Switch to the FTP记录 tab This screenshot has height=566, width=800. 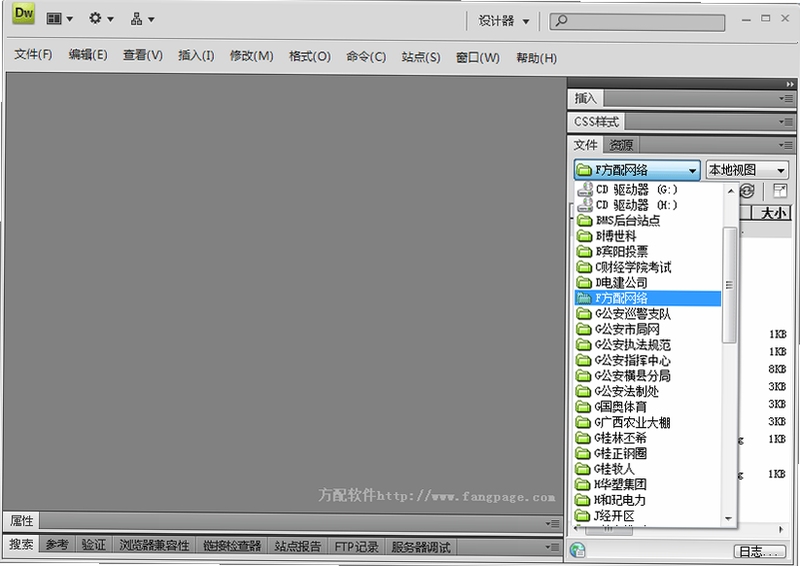tap(356, 547)
